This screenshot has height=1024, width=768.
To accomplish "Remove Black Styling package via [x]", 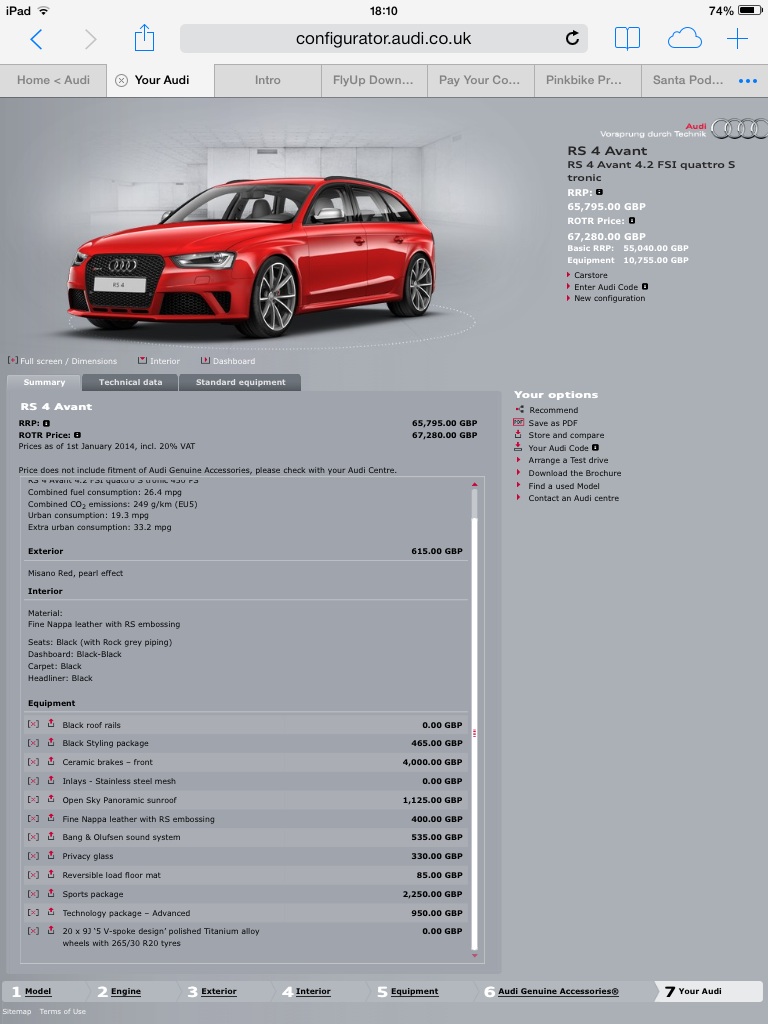I will [x=33, y=743].
